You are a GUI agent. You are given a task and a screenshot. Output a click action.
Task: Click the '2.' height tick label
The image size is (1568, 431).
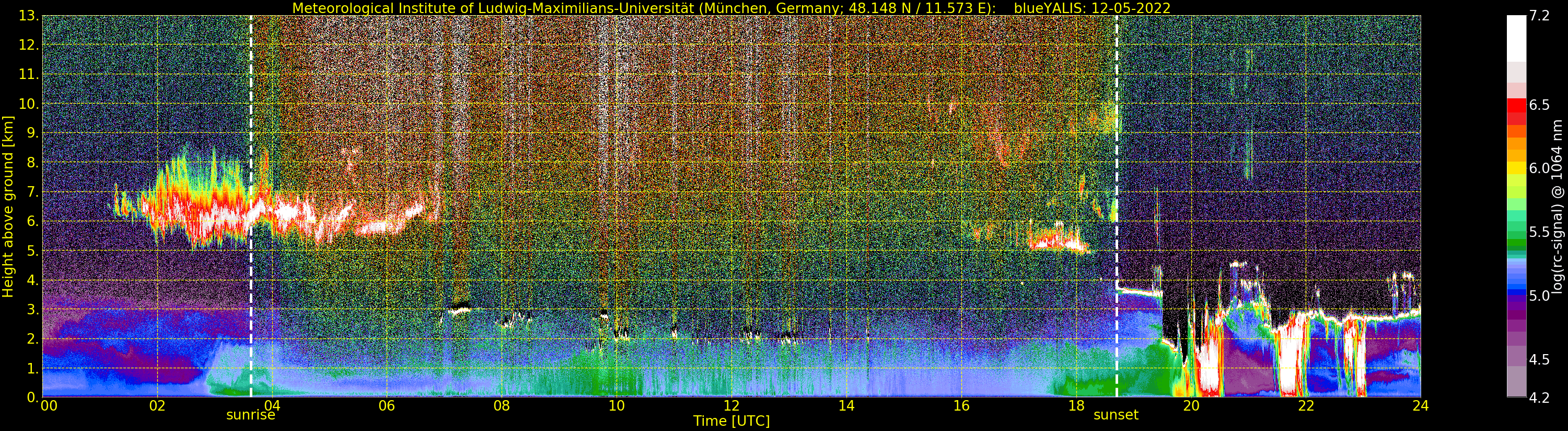(x=33, y=339)
